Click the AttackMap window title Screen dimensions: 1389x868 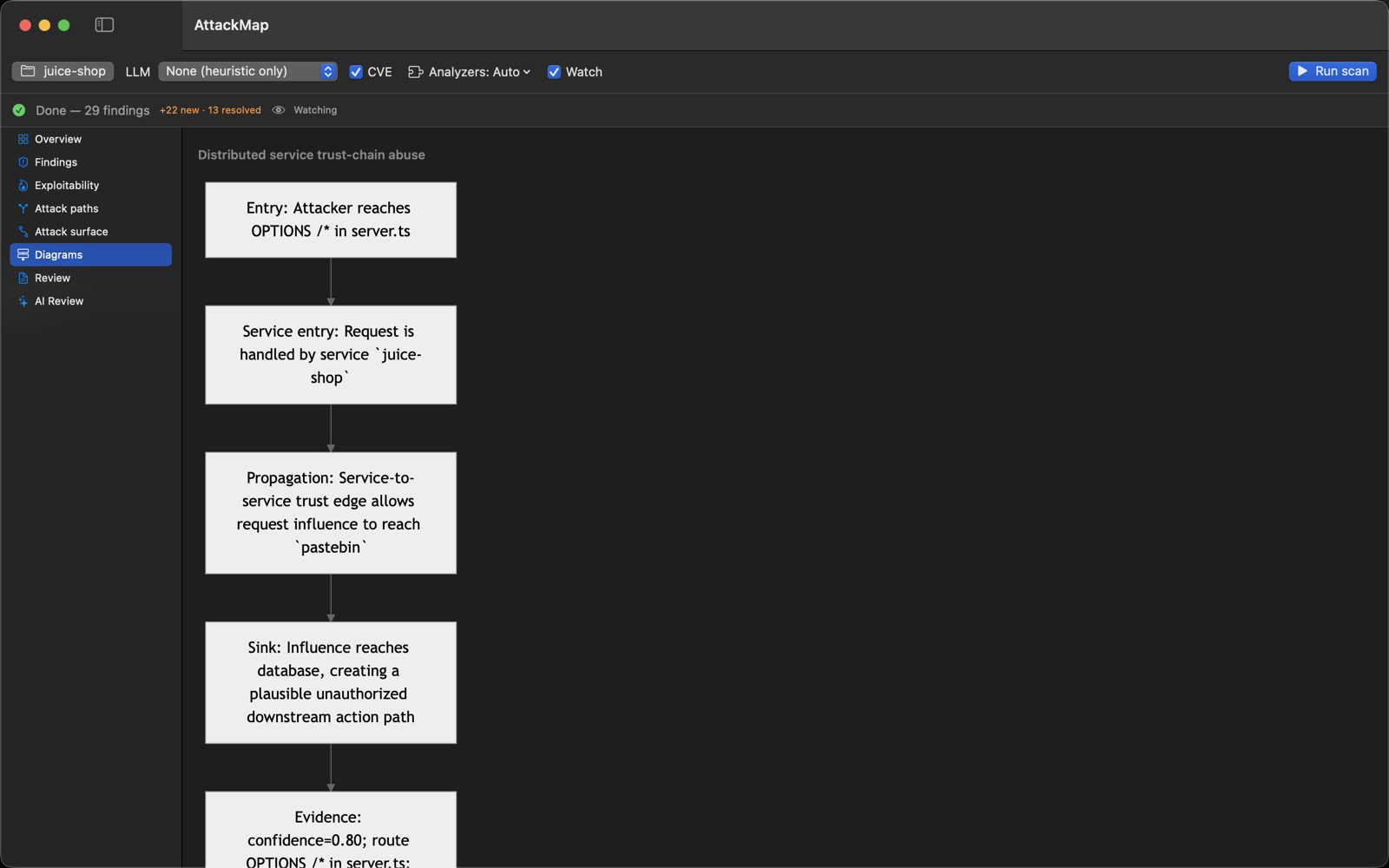click(x=232, y=25)
